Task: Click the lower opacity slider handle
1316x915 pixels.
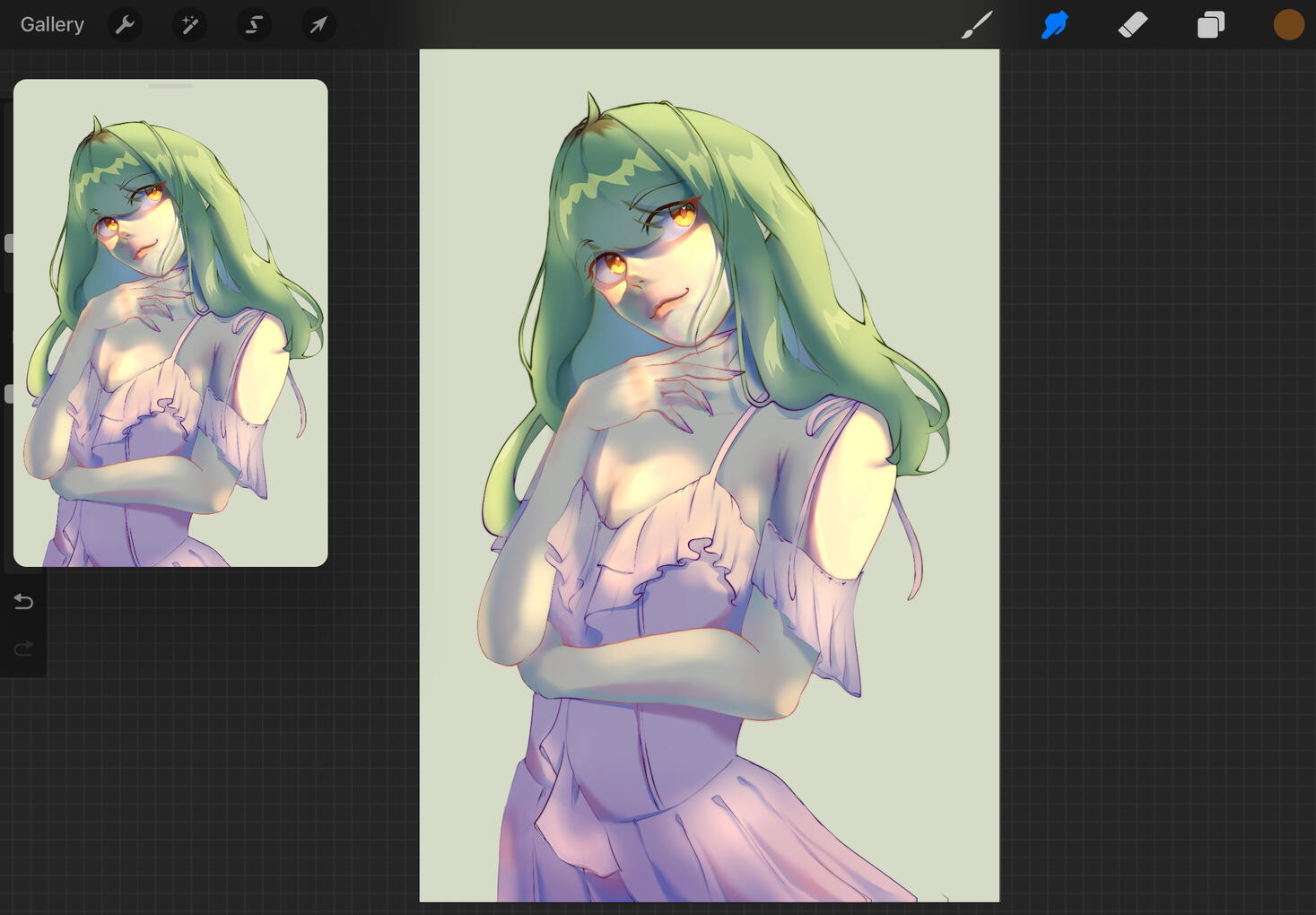Action: (x=8, y=394)
